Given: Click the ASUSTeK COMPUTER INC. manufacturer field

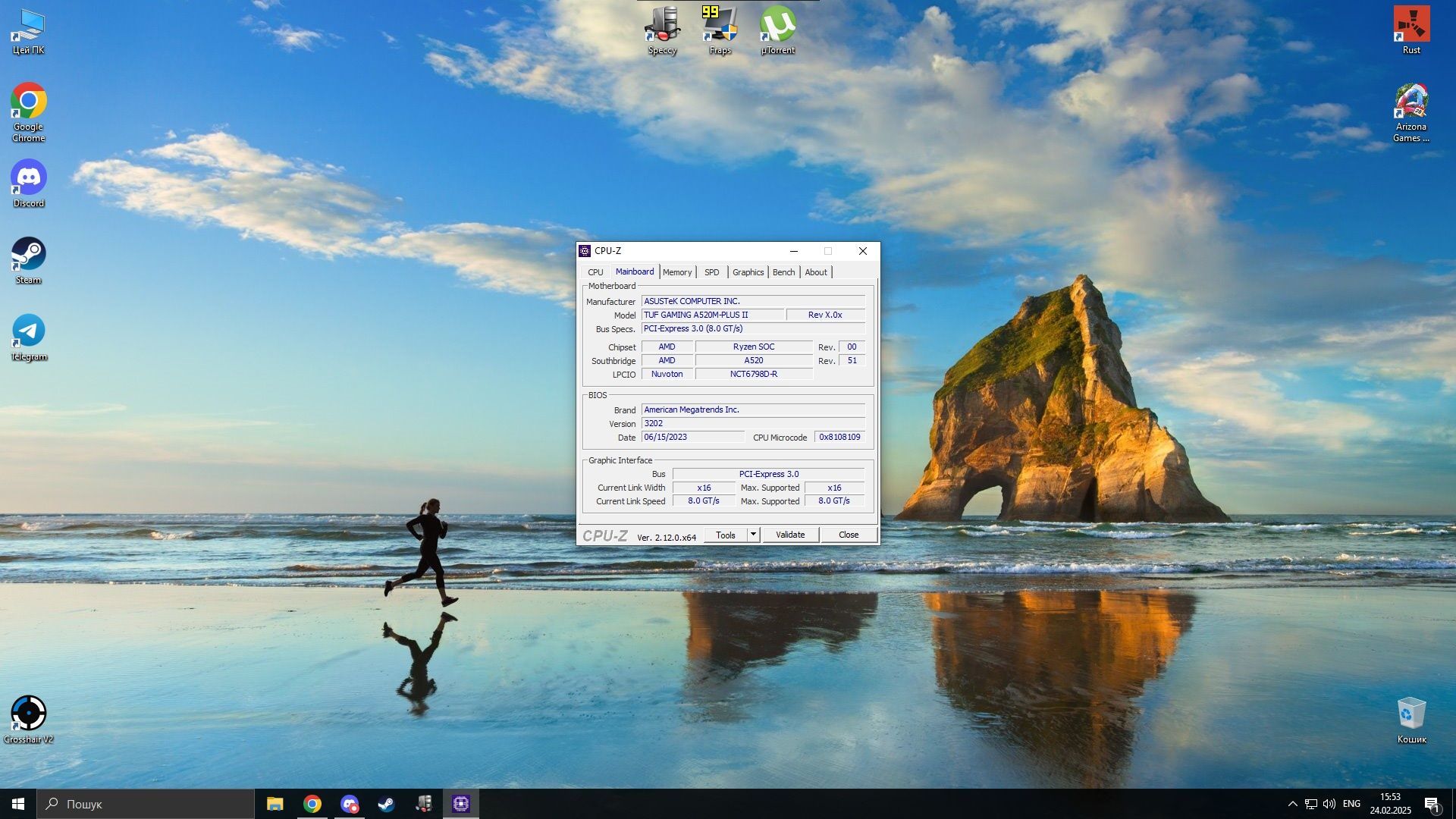Looking at the screenshot, I should tap(753, 301).
